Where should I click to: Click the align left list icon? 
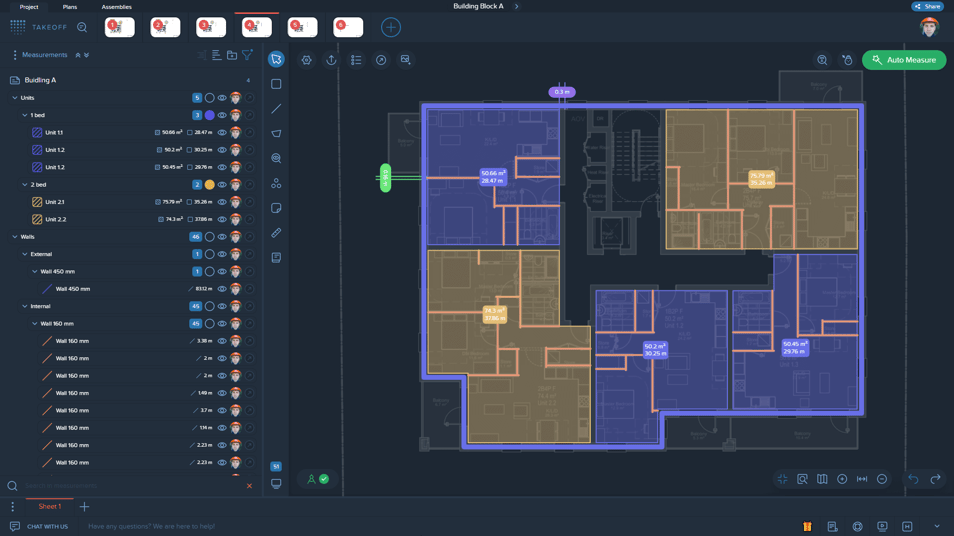tap(217, 55)
